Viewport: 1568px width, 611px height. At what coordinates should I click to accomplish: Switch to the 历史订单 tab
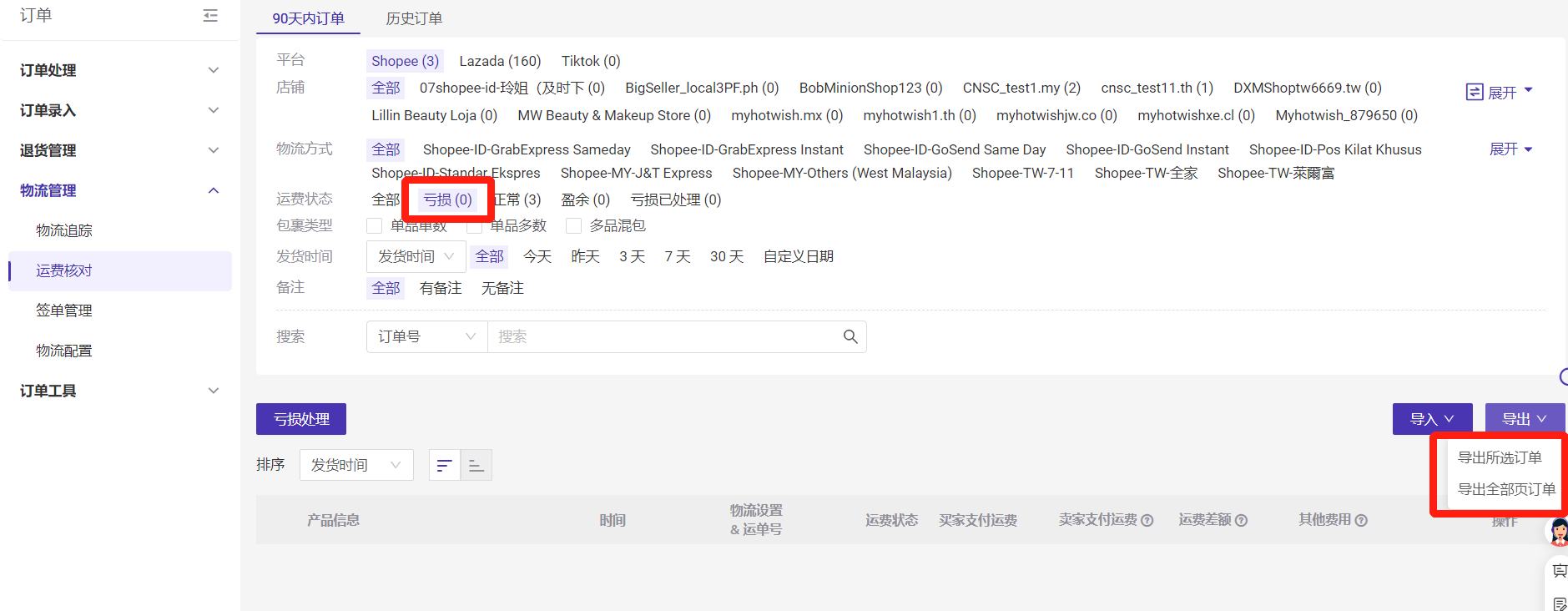(414, 18)
